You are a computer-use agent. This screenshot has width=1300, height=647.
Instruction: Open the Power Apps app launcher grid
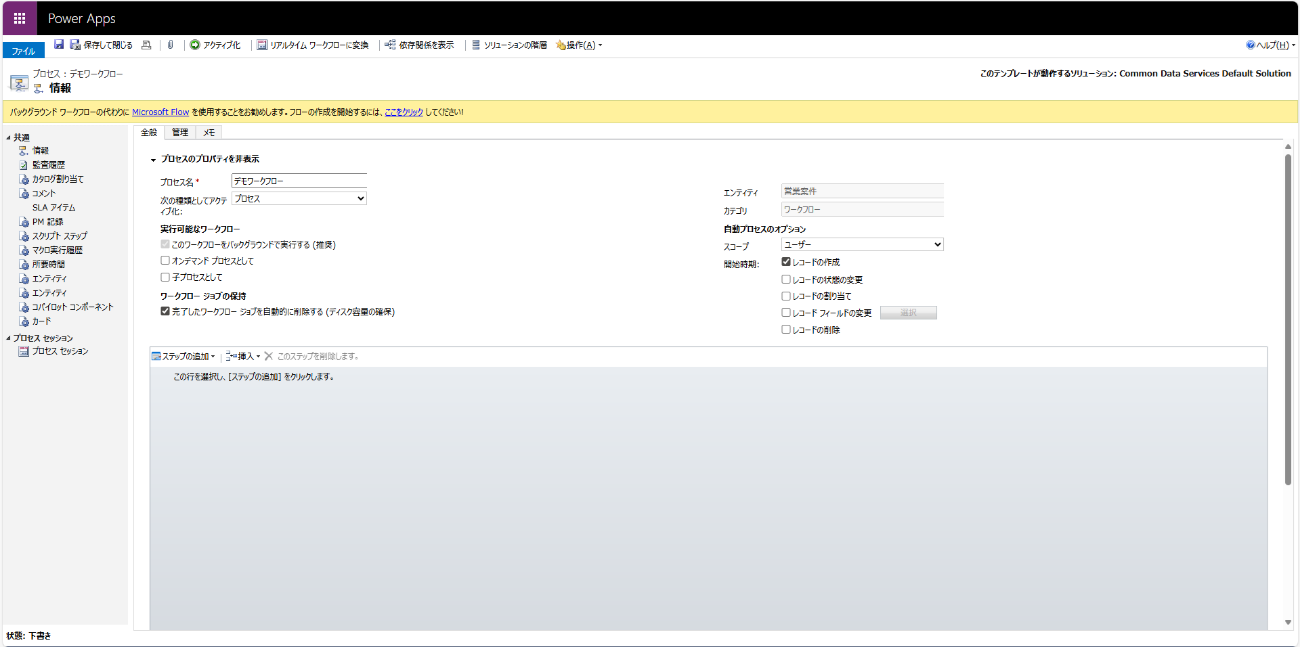[19, 18]
